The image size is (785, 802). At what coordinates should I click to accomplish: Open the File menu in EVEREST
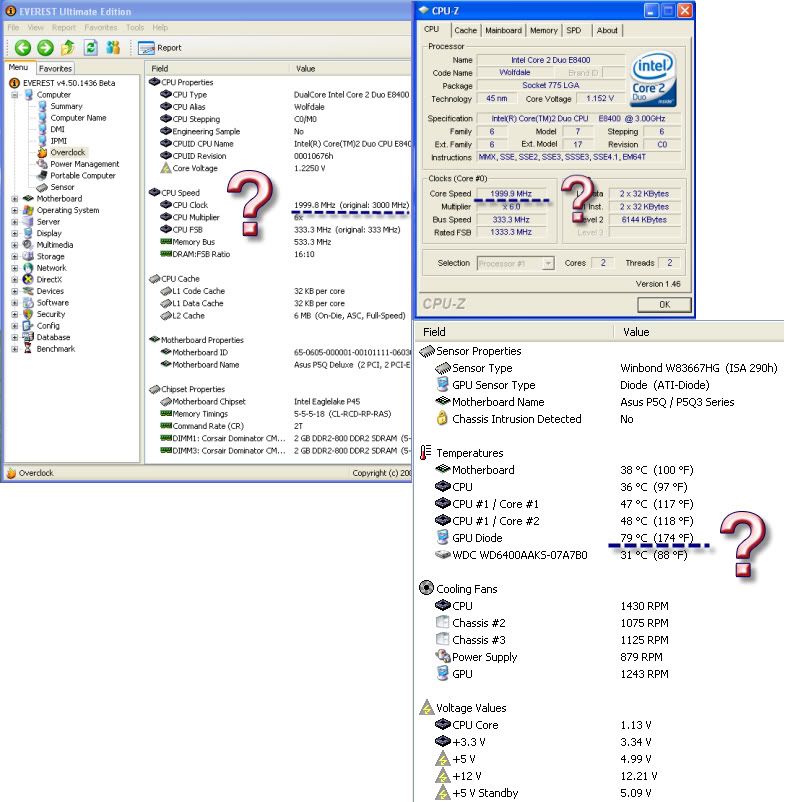point(13,28)
